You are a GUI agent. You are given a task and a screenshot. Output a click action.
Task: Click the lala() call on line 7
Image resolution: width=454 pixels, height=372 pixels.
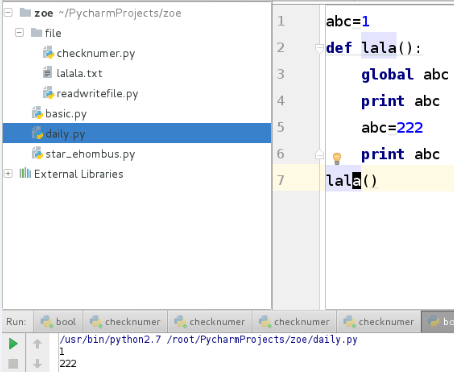tap(352, 181)
